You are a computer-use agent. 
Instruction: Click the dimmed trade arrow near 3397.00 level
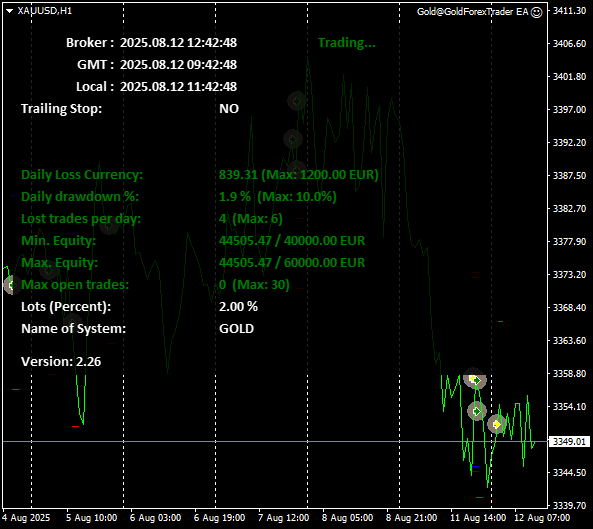pos(296,101)
